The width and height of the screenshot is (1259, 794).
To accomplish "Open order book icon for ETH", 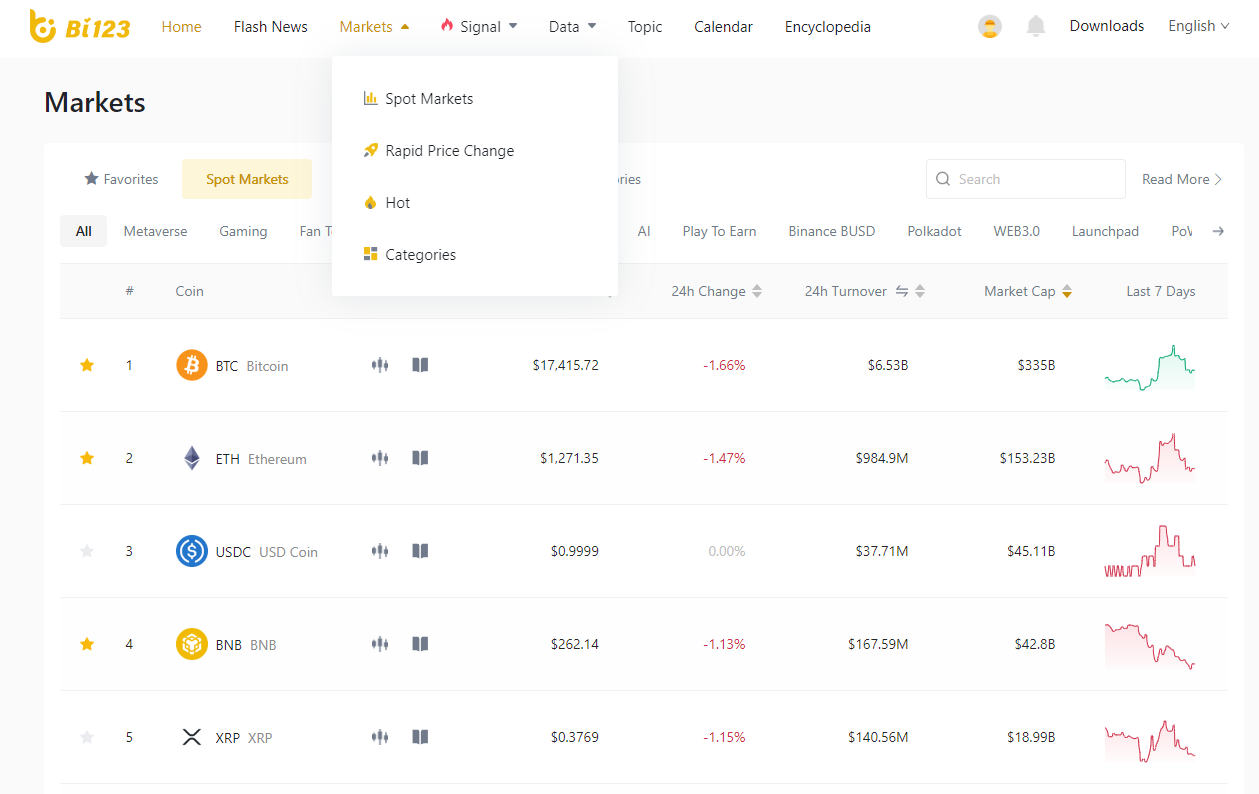I will [x=420, y=458].
